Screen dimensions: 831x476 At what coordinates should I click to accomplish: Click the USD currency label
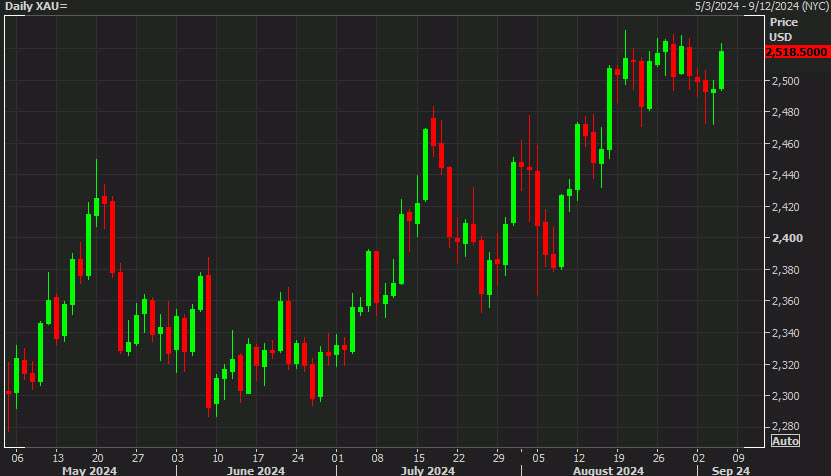(781, 37)
